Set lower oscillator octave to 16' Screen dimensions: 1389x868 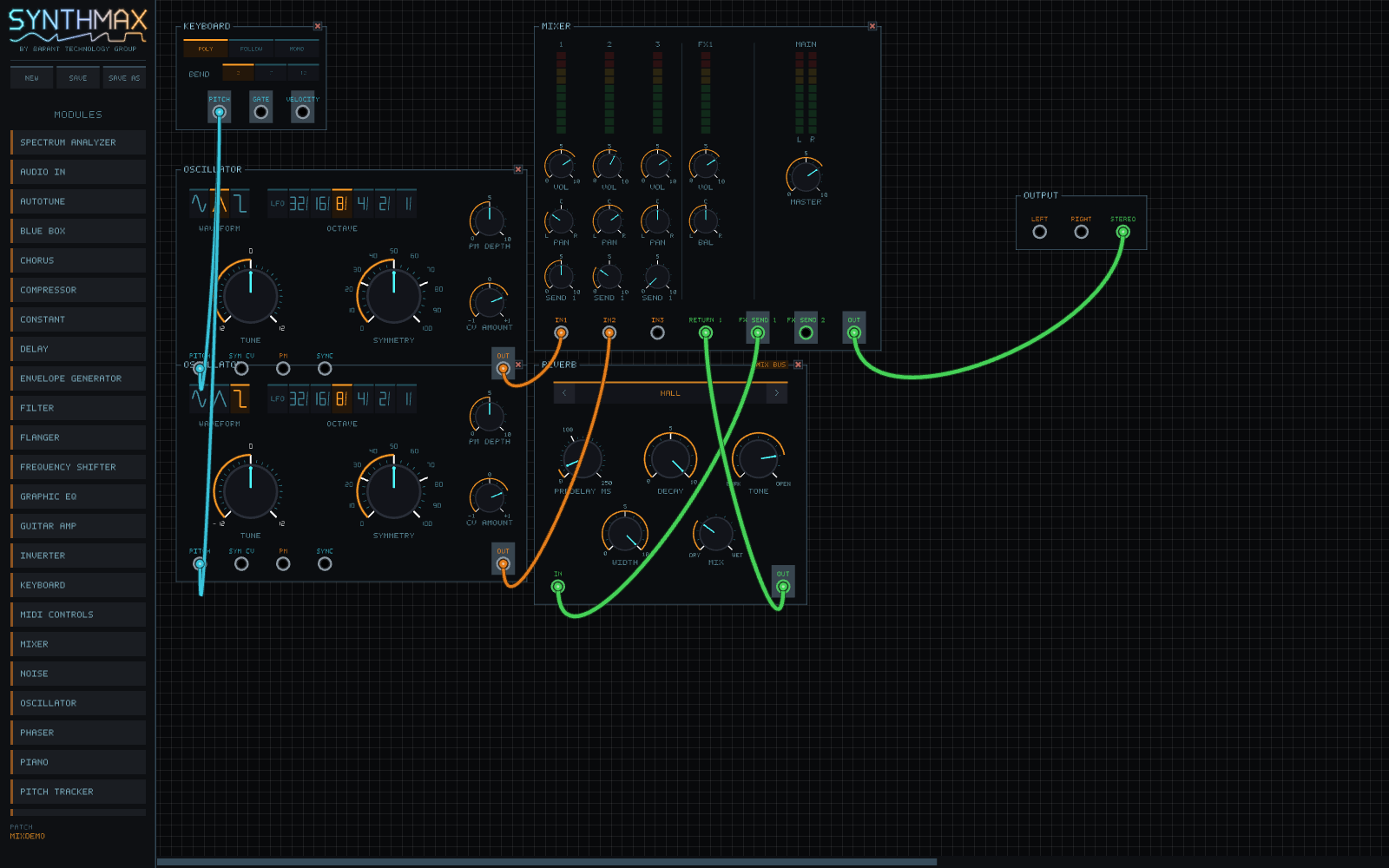tap(320, 399)
